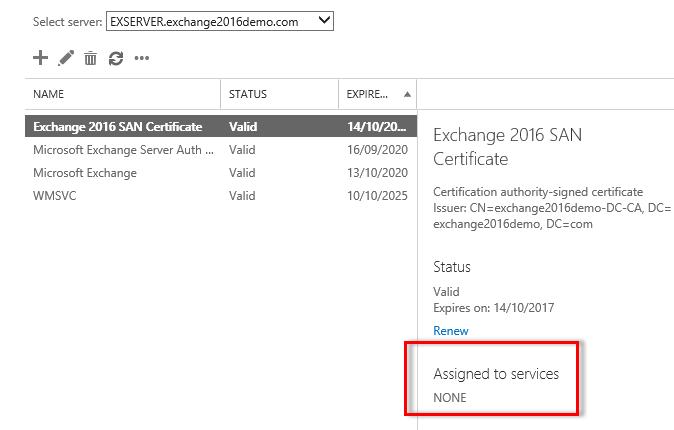Image resolution: width=674 pixels, height=430 pixels.
Task: Click the 'Certification authority-signed certificate' text
Action: (538, 192)
